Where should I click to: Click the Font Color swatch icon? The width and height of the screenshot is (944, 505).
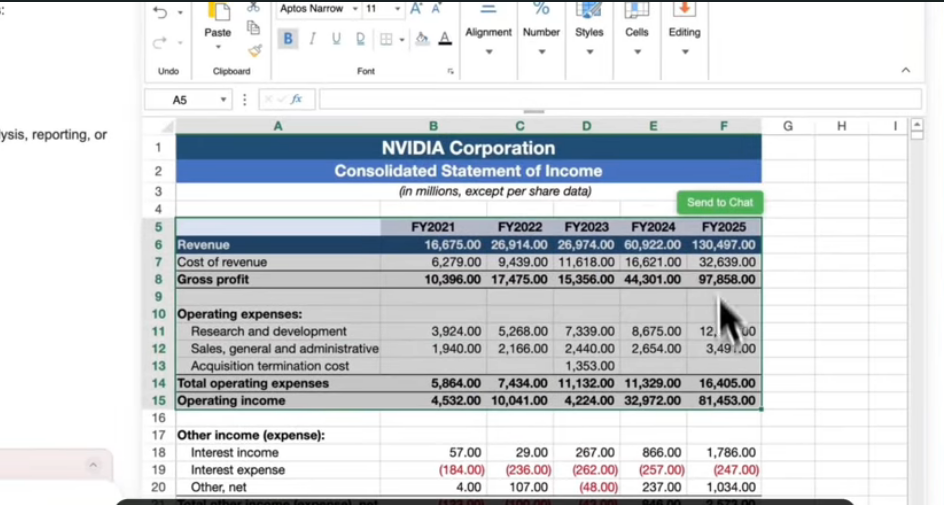pos(445,39)
